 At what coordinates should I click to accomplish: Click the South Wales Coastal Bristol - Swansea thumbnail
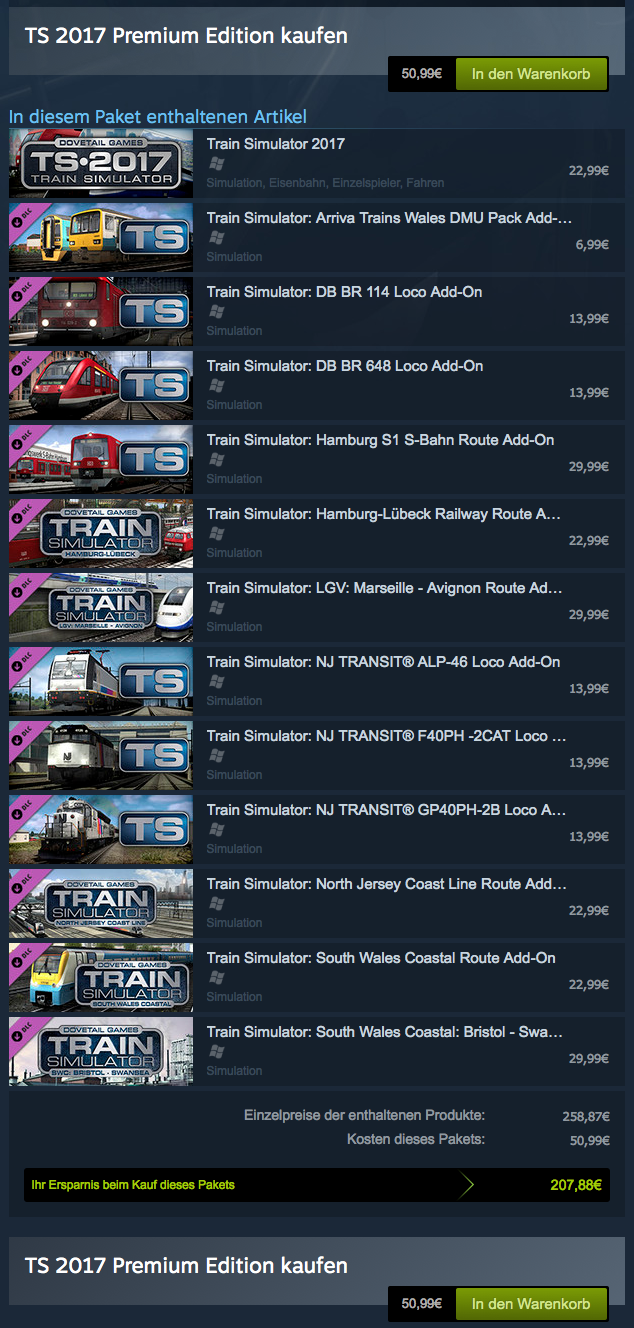point(101,1051)
